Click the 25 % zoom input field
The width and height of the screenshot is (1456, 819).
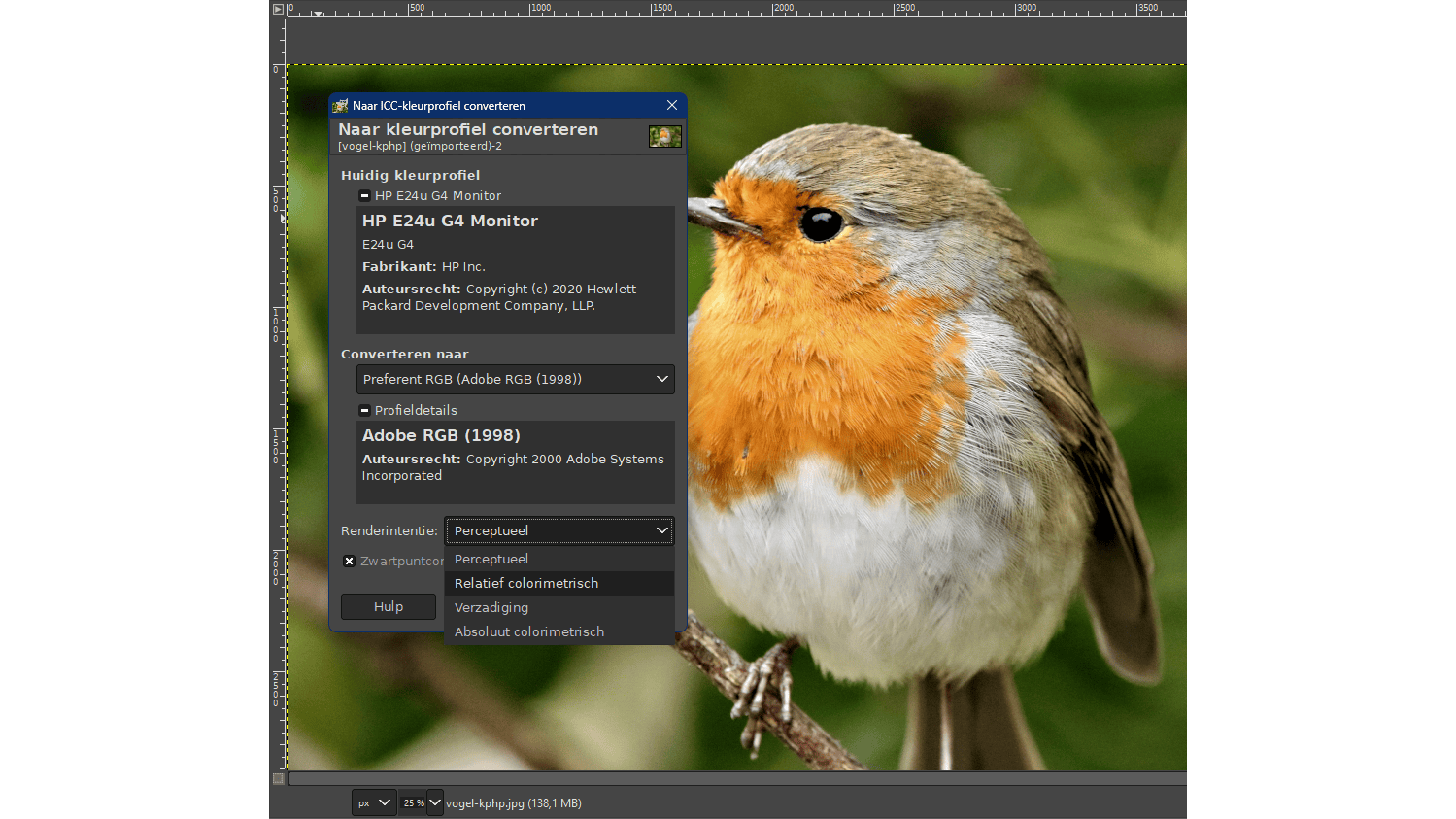[x=413, y=802]
